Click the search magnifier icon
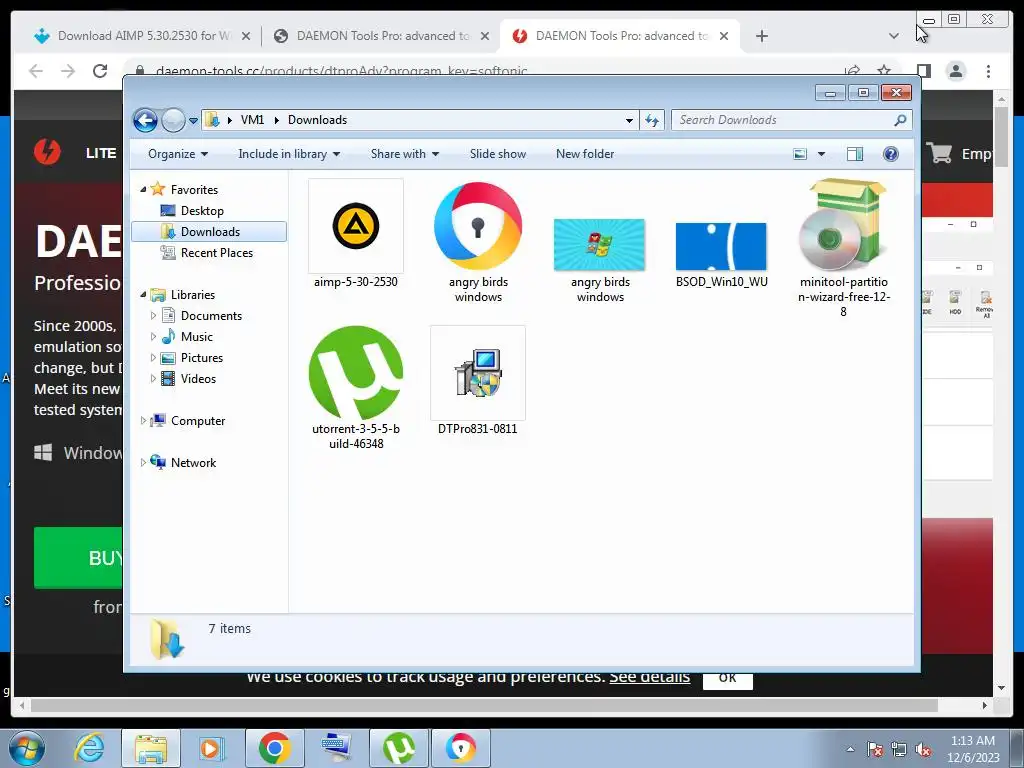The width and height of the screenshot is (1024, 768). (901, 120)
